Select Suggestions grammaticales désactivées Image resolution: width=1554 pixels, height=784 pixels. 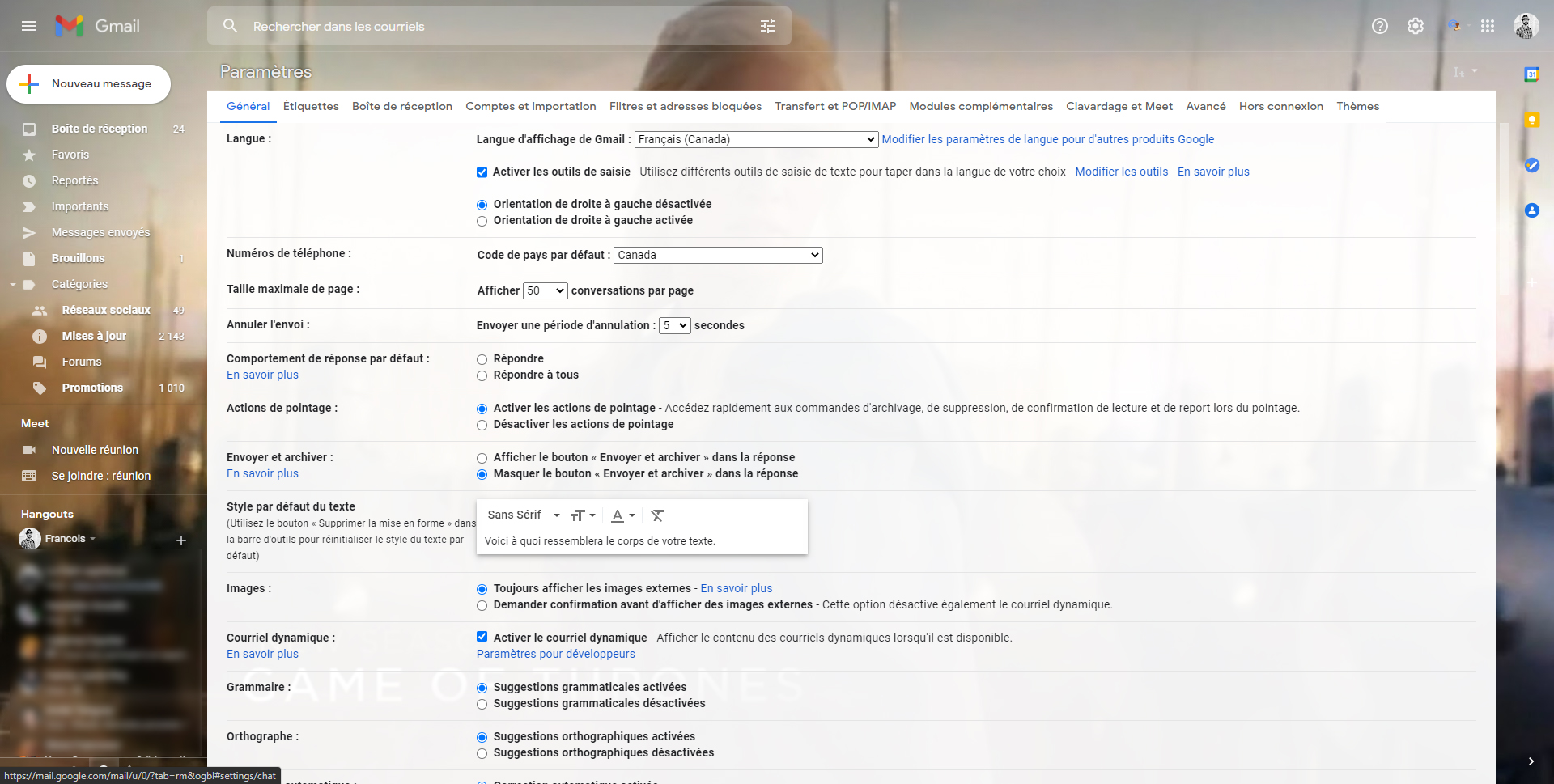[x=482, y=704]
